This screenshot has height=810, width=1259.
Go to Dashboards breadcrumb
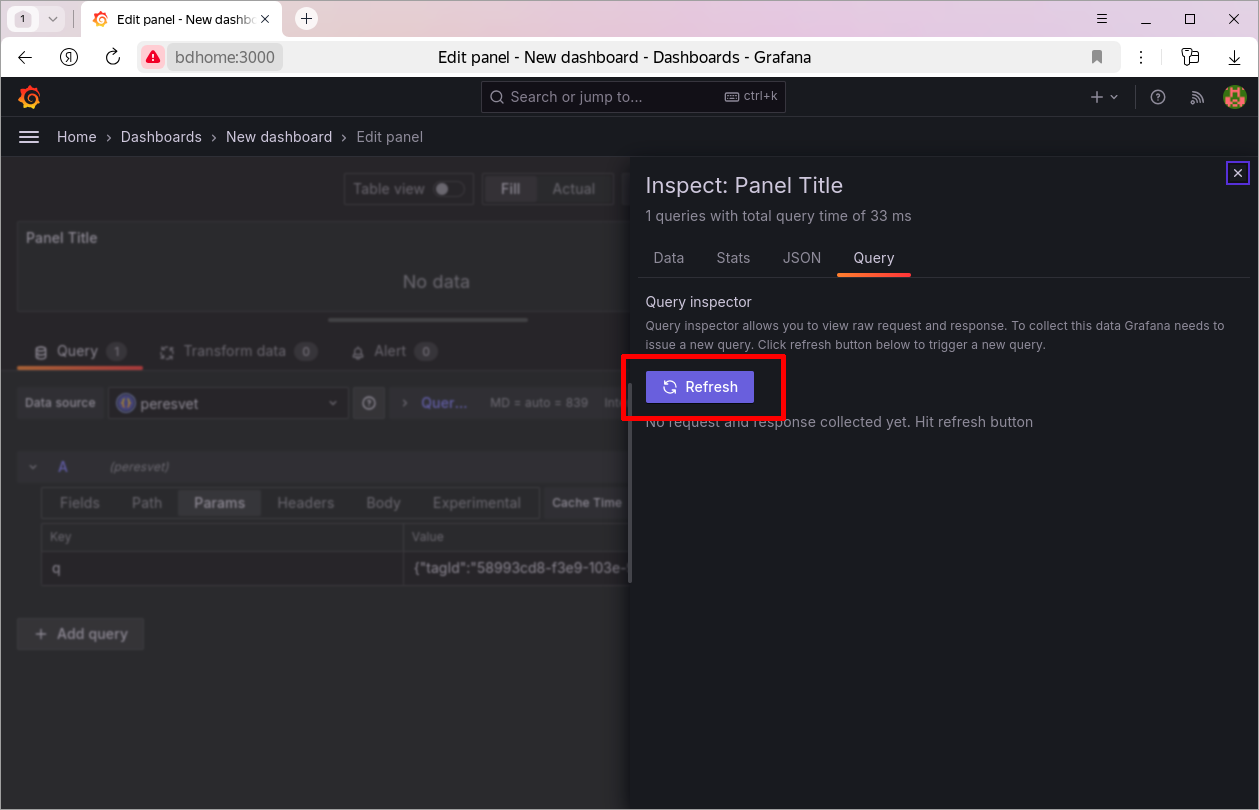(x=161, y=137)
